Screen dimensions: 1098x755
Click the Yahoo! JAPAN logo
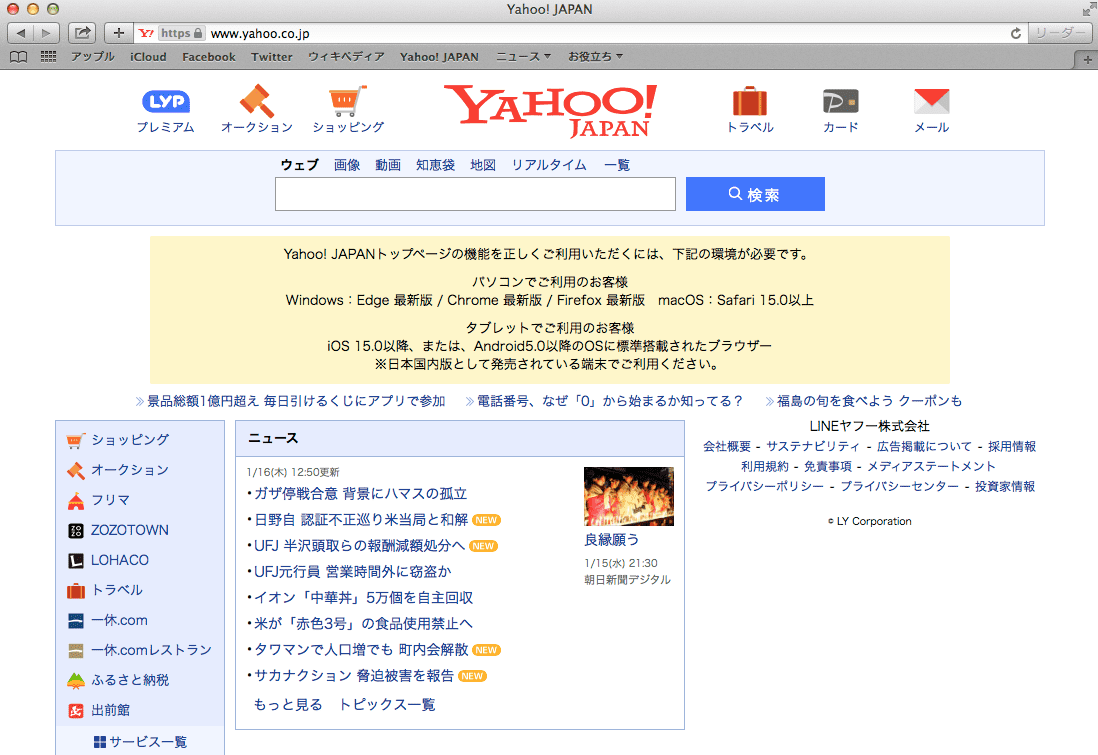pyautogui.click(x=550, y=111)
